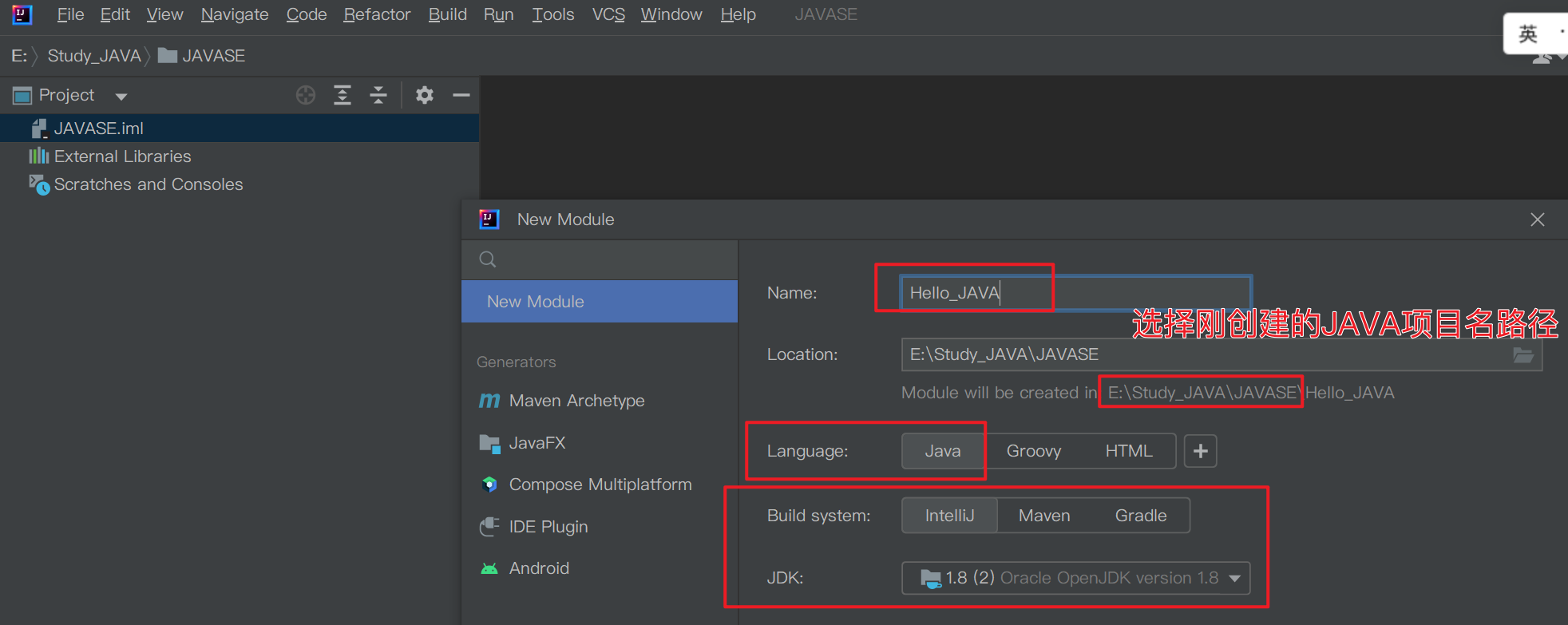
Task: Close the New Module dialog
Action: pos(1538,220)
